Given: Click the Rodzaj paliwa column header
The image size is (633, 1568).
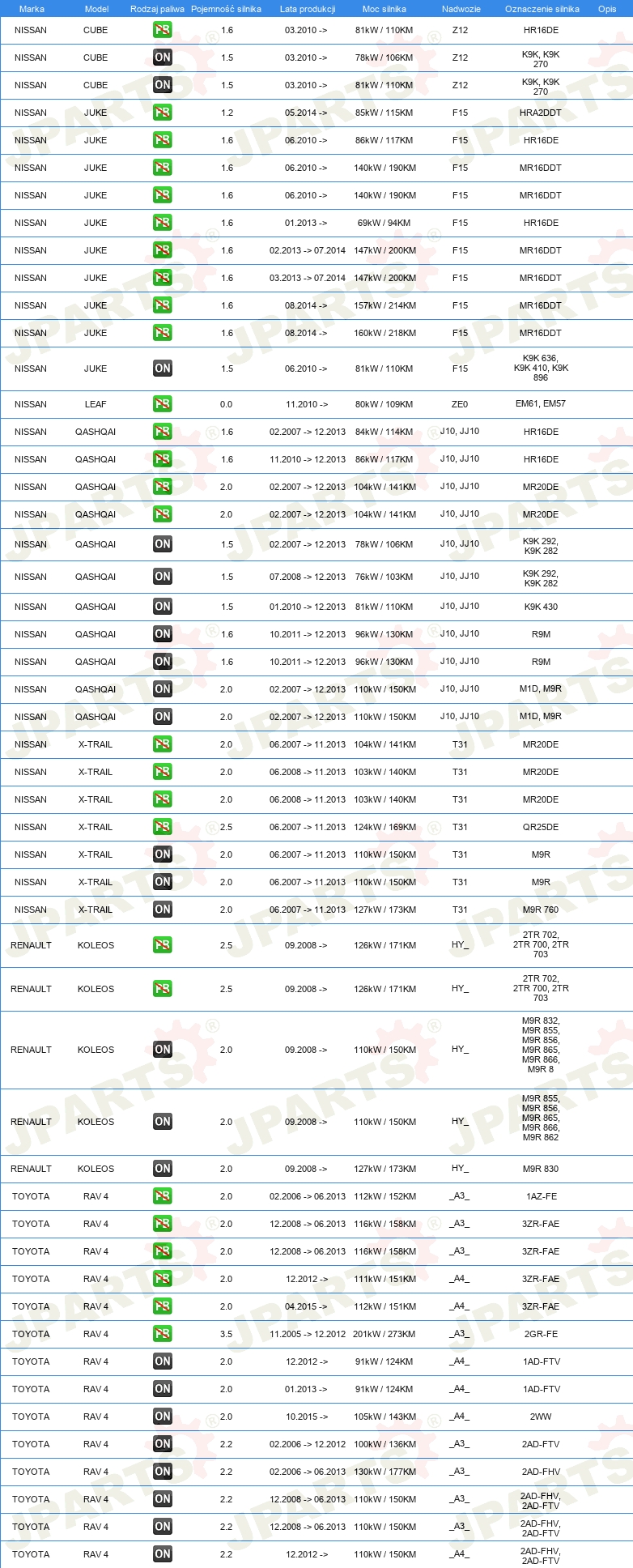Looking at the screenshot, I should pyautogui.click(x=157, y=9).
